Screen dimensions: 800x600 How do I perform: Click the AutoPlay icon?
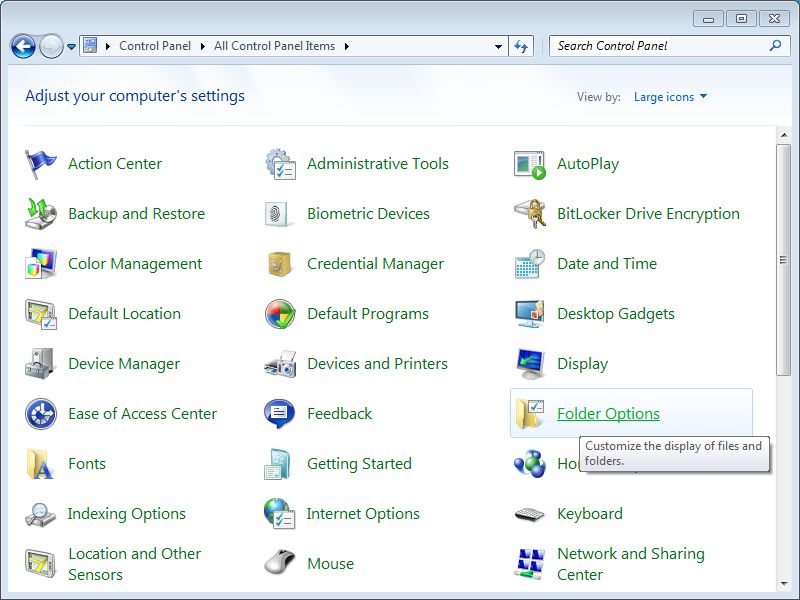[530, 164]
